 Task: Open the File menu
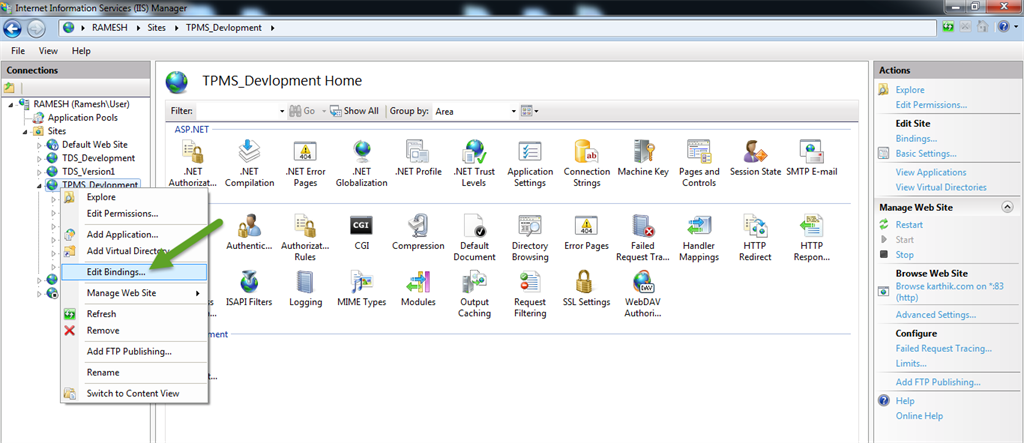[x=18, y=50]
